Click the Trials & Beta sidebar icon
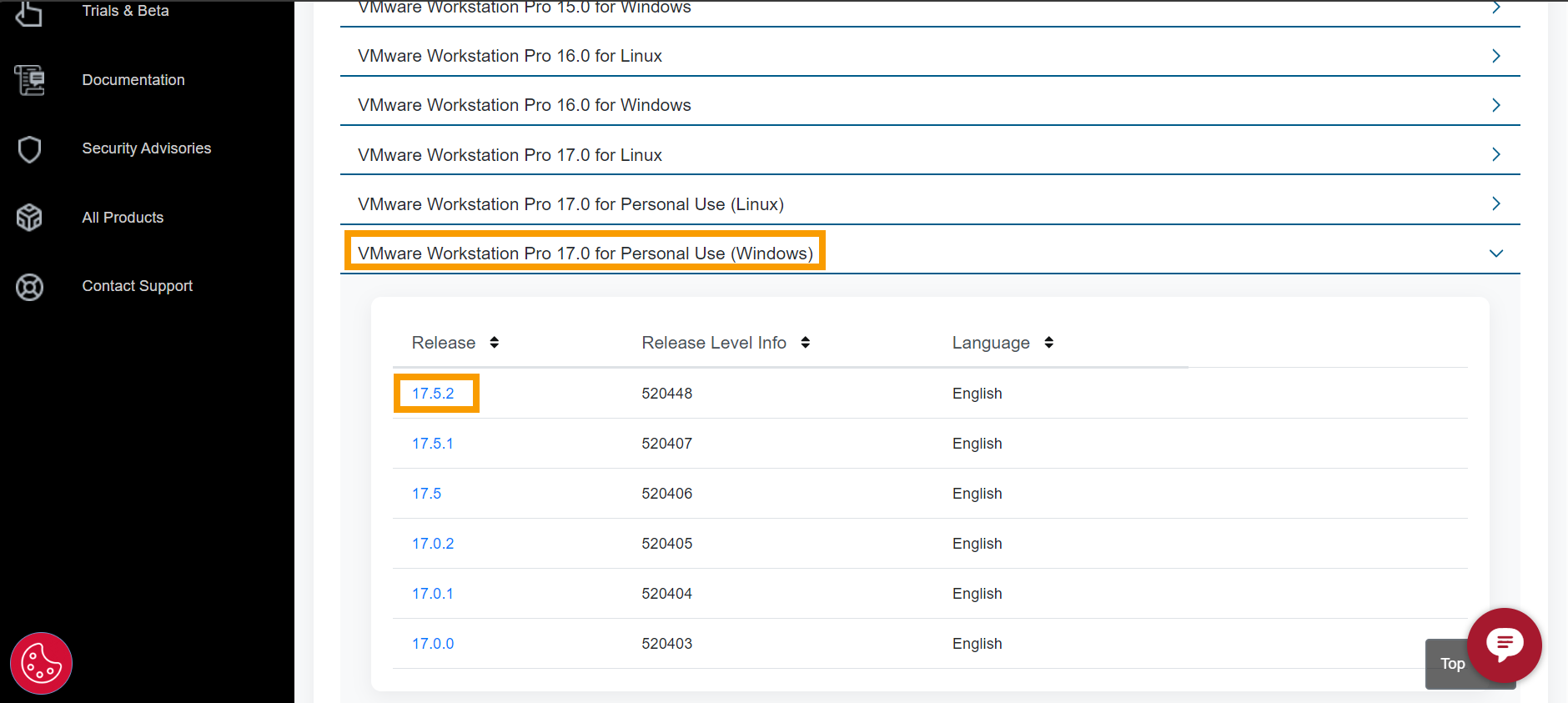 tap(29, 13)
